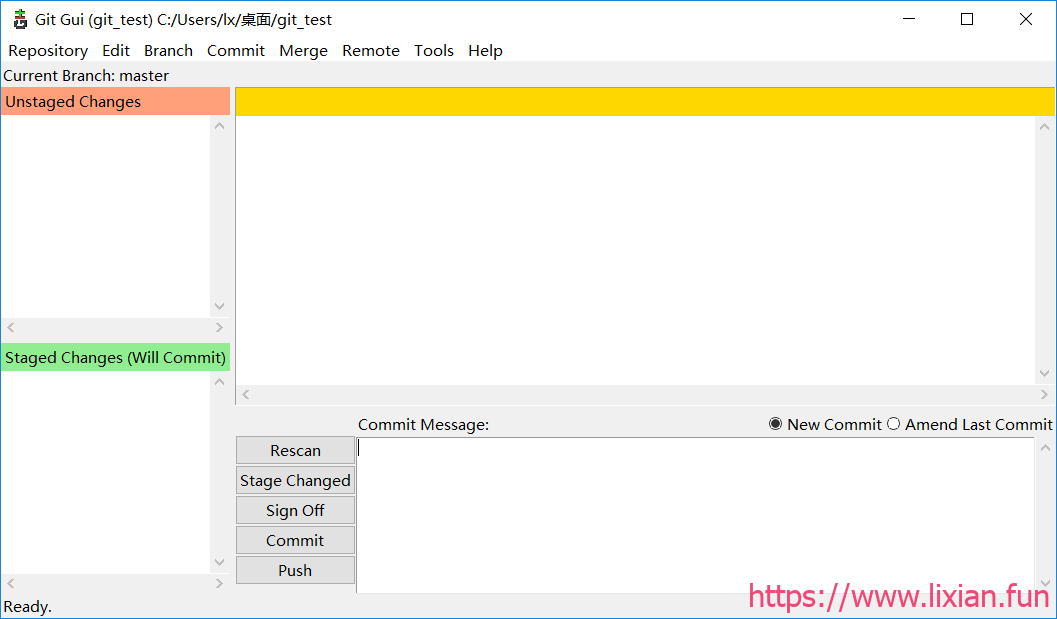Click the Ready. status bar text

pyautogui.click(x=28, y=606)
